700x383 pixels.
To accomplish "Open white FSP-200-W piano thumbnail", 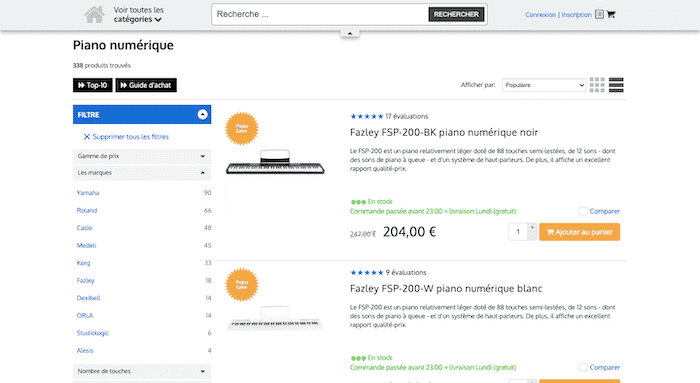I will pyautogui.click(x=275, y=318).
